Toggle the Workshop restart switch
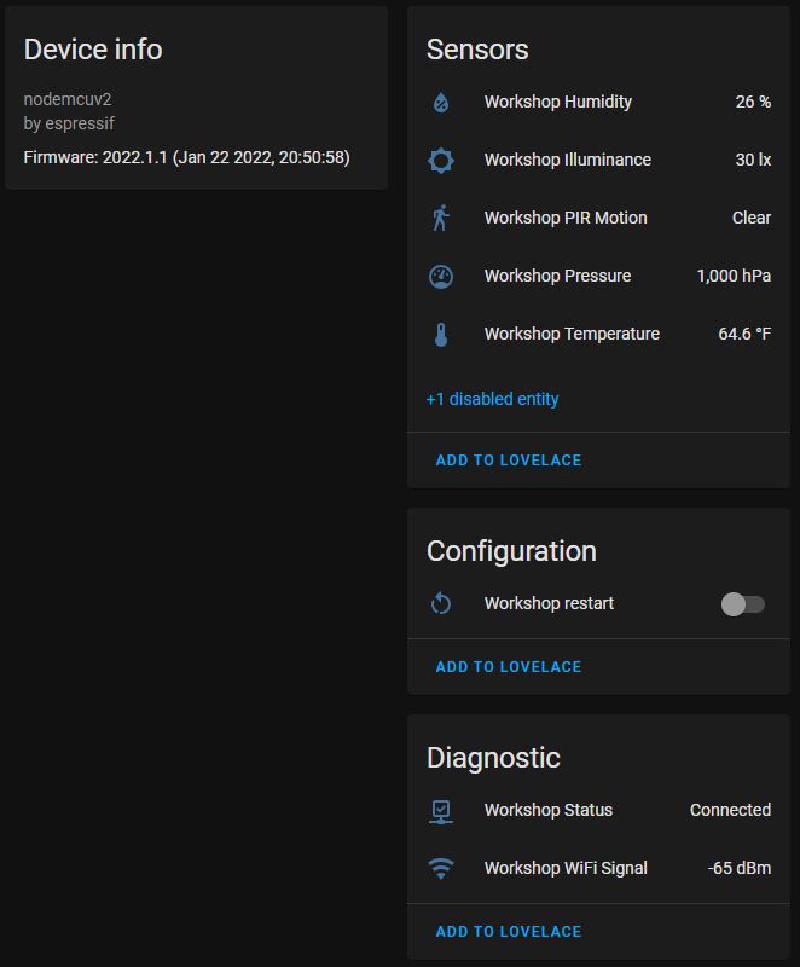800x967 pixels. click(x=743, y=604)
